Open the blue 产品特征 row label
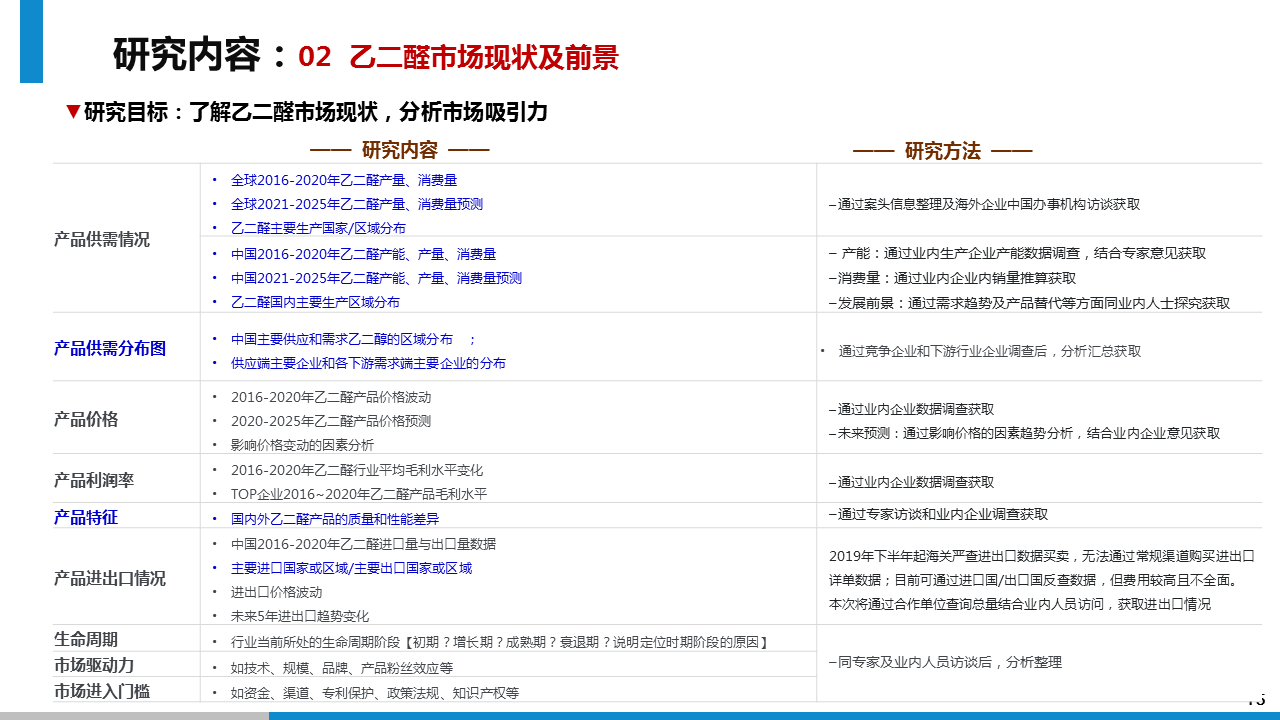 (x=86, y=517)
